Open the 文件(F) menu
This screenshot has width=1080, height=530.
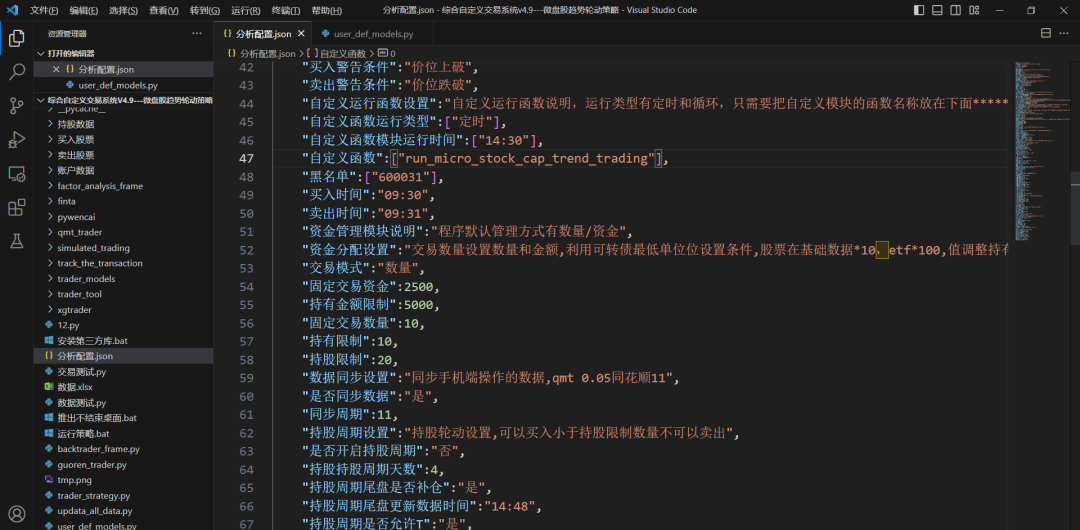pos(44,10)
